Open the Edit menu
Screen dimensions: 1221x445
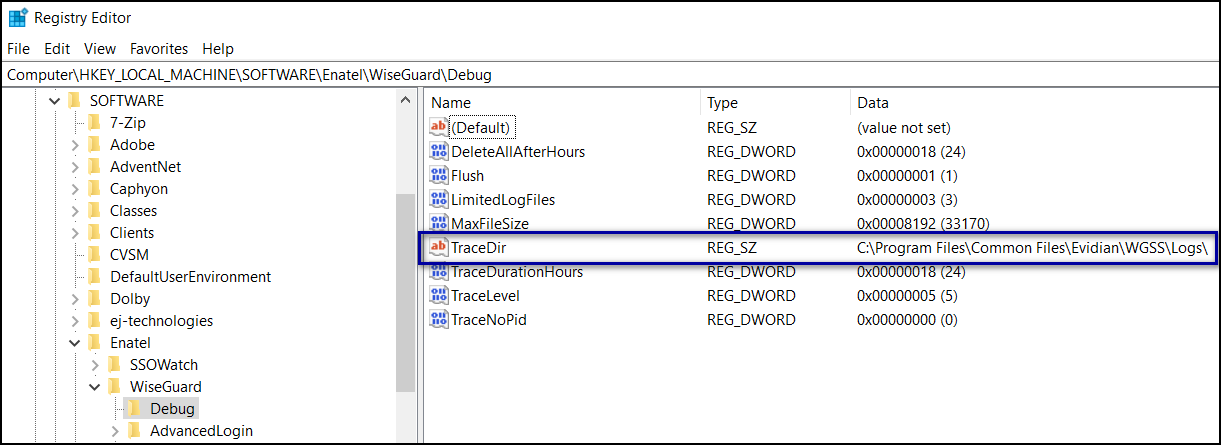(x=57, y=49)
